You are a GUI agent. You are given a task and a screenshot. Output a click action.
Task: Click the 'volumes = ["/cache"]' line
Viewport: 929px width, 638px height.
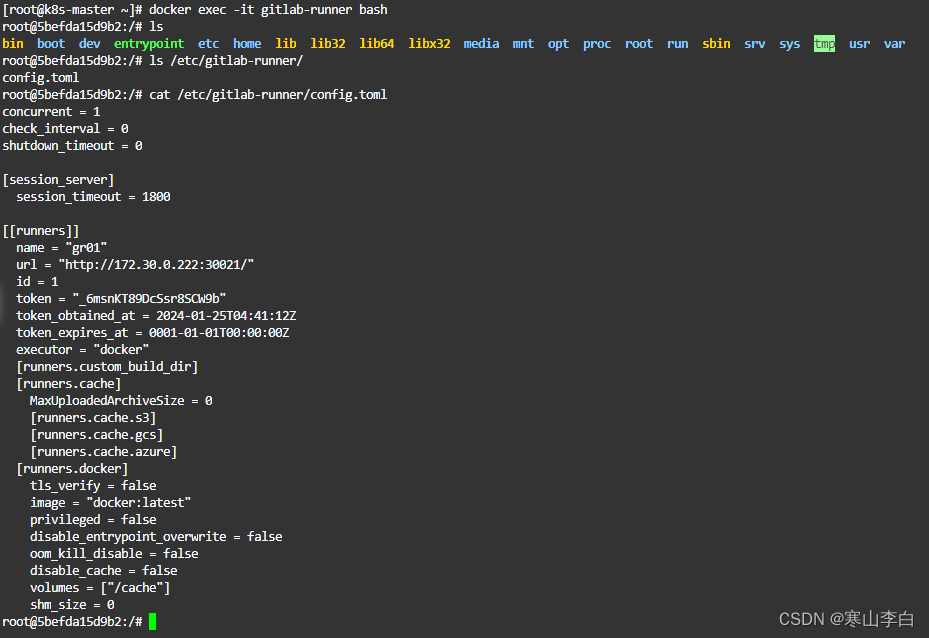[100, 588]
